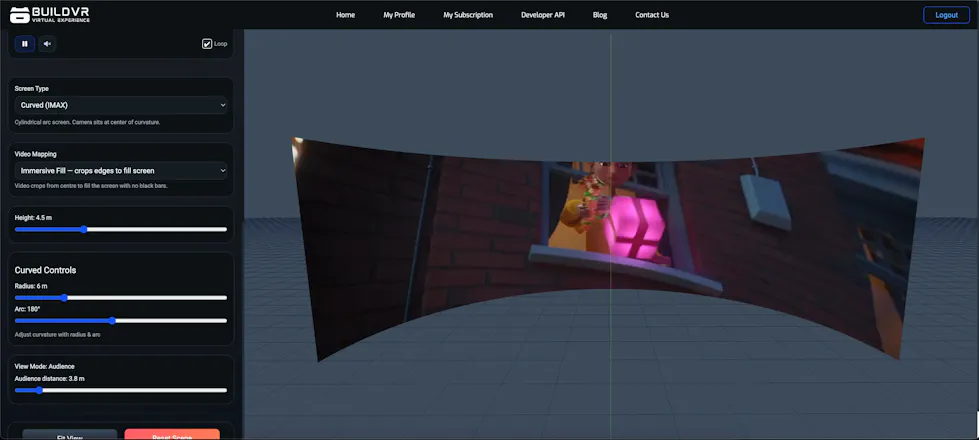The height and width of the screenshot is (440, 979).
Task: Open the Blog page
Action: tap(599, 15)
